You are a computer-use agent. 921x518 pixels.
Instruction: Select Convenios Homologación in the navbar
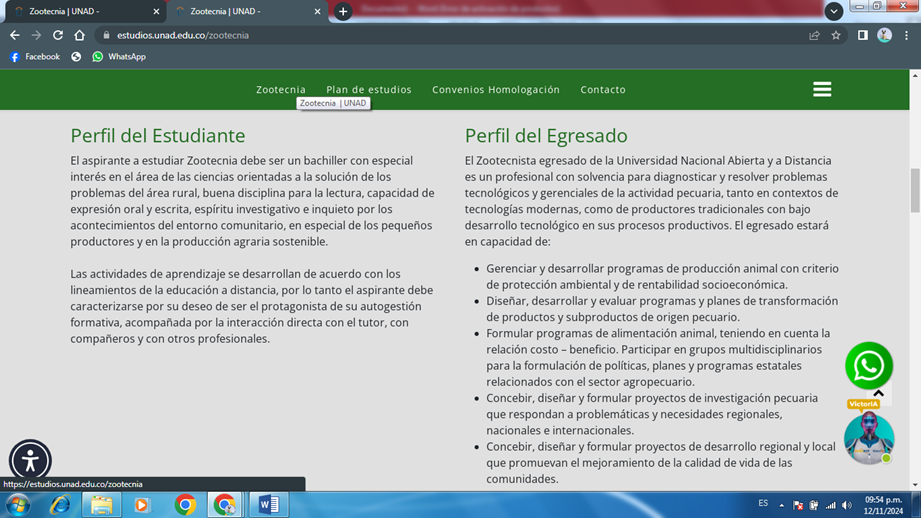pos(496,89)
